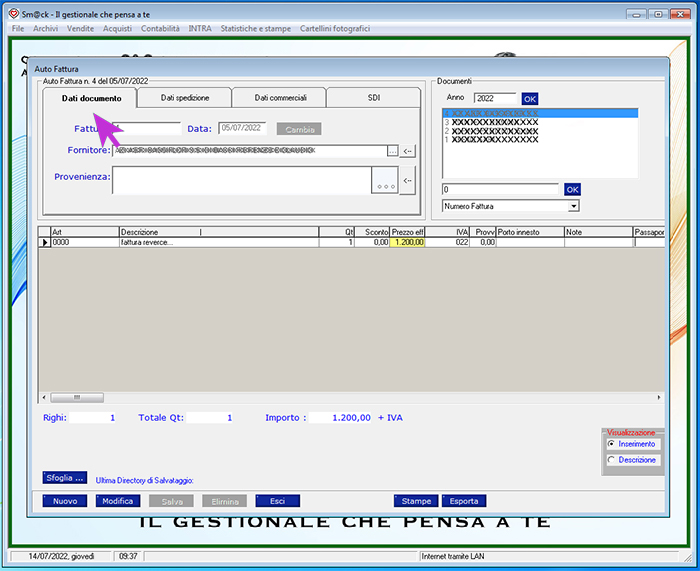The height and width of the screenshot is (571, 700).
Task: Click the Sm@ck heart icon in title bar
Action: [14, 14]
